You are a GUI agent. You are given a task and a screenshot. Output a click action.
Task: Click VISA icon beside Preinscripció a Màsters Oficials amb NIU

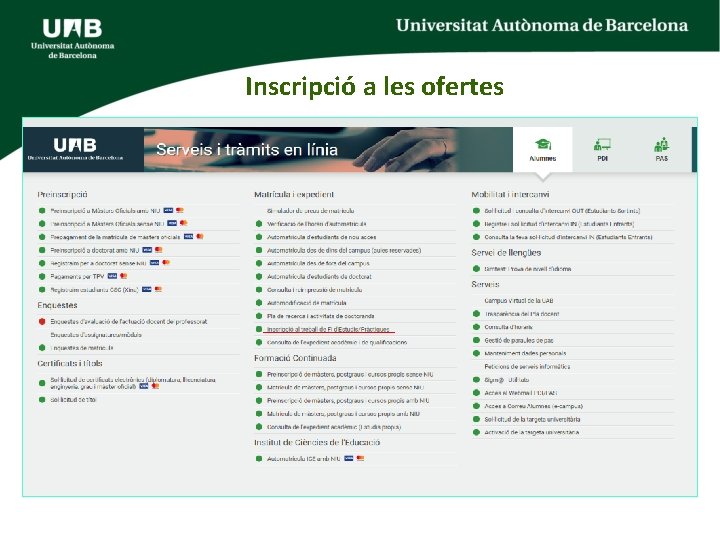(168, 210)
